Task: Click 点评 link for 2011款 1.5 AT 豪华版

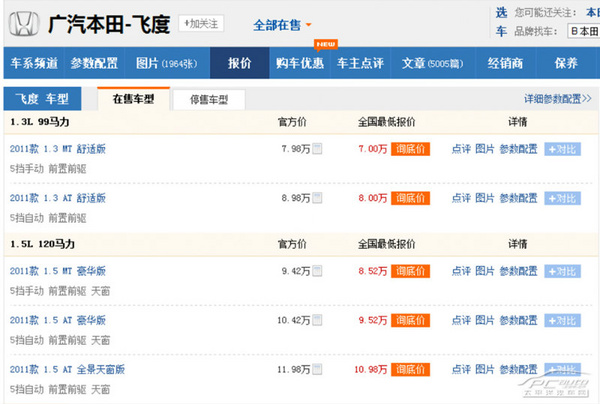Action: click(x=461, y=320)
